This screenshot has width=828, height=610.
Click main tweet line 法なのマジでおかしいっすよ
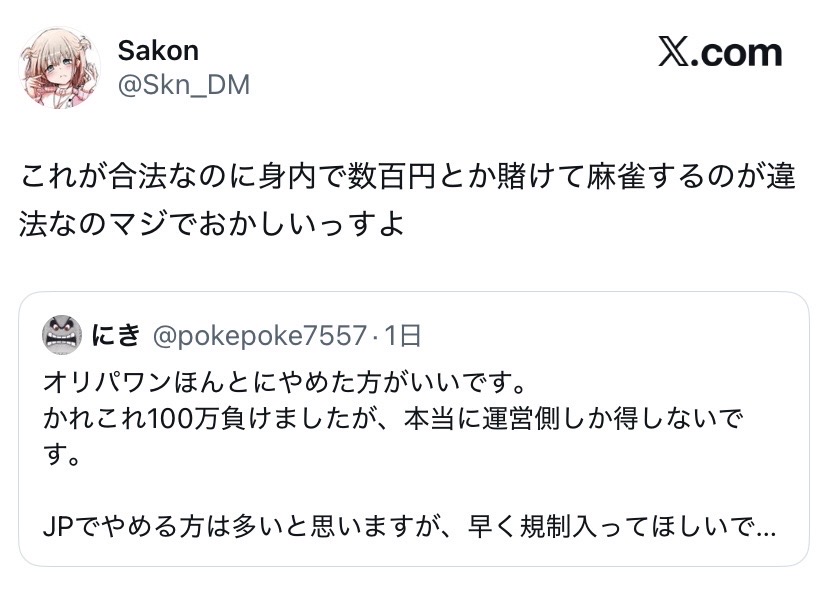[x=211, y=222]
